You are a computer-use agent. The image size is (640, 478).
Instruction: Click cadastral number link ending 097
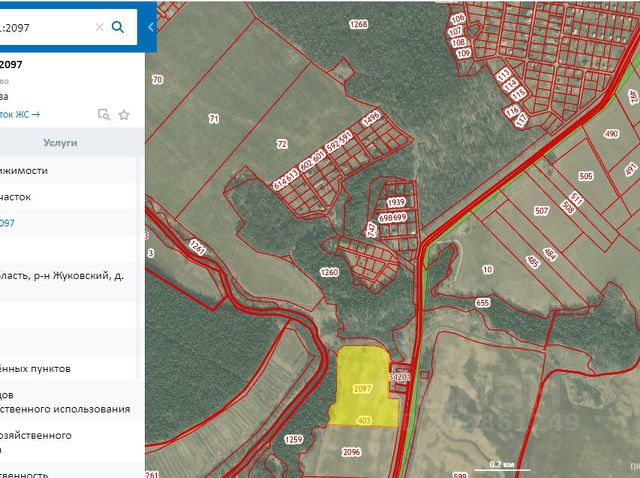tap(8, 223)
